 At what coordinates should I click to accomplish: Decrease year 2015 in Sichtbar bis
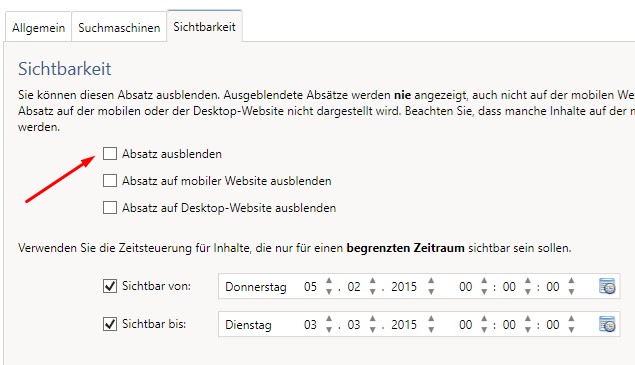click(431, 329)
